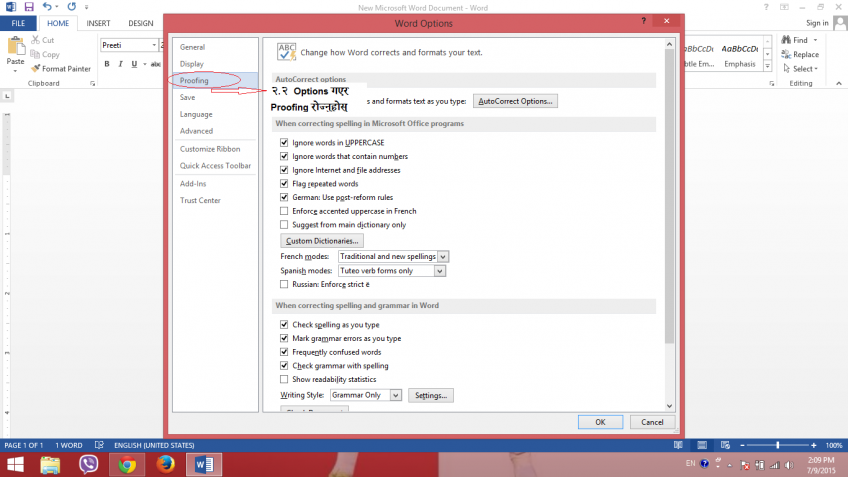Toggle Italic formatting

[x=121, y=64]
